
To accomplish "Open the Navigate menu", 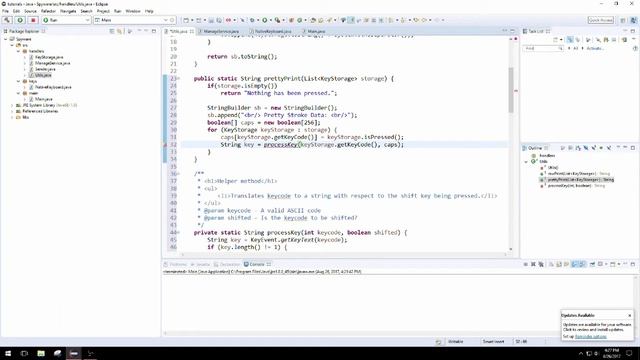I will 68,11.
